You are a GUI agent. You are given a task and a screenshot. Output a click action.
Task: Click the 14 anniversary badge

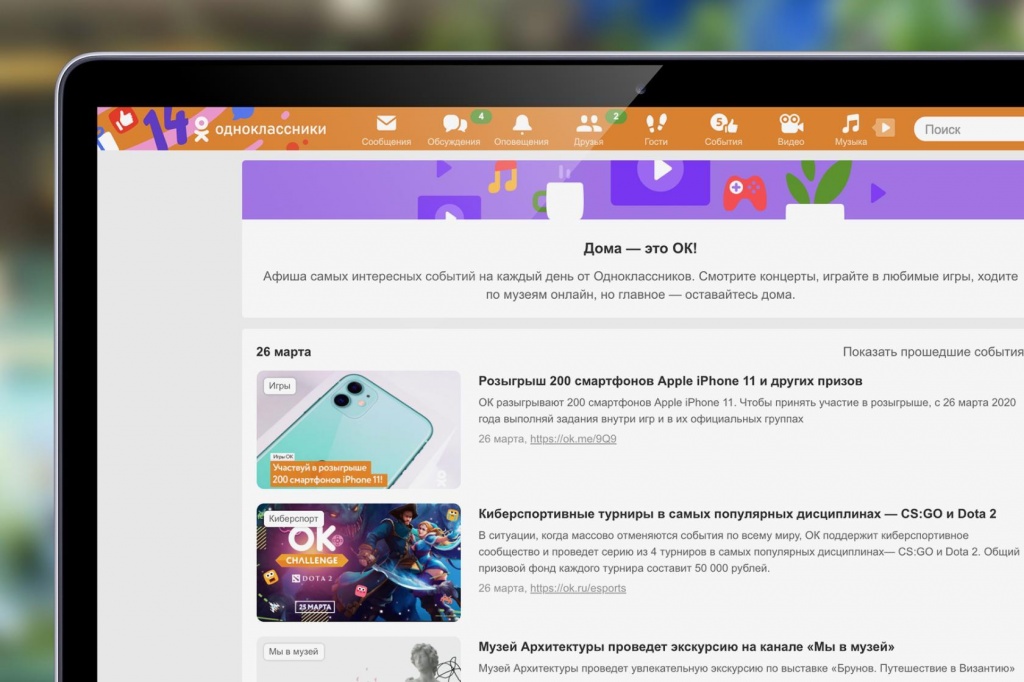coord(165,128)
